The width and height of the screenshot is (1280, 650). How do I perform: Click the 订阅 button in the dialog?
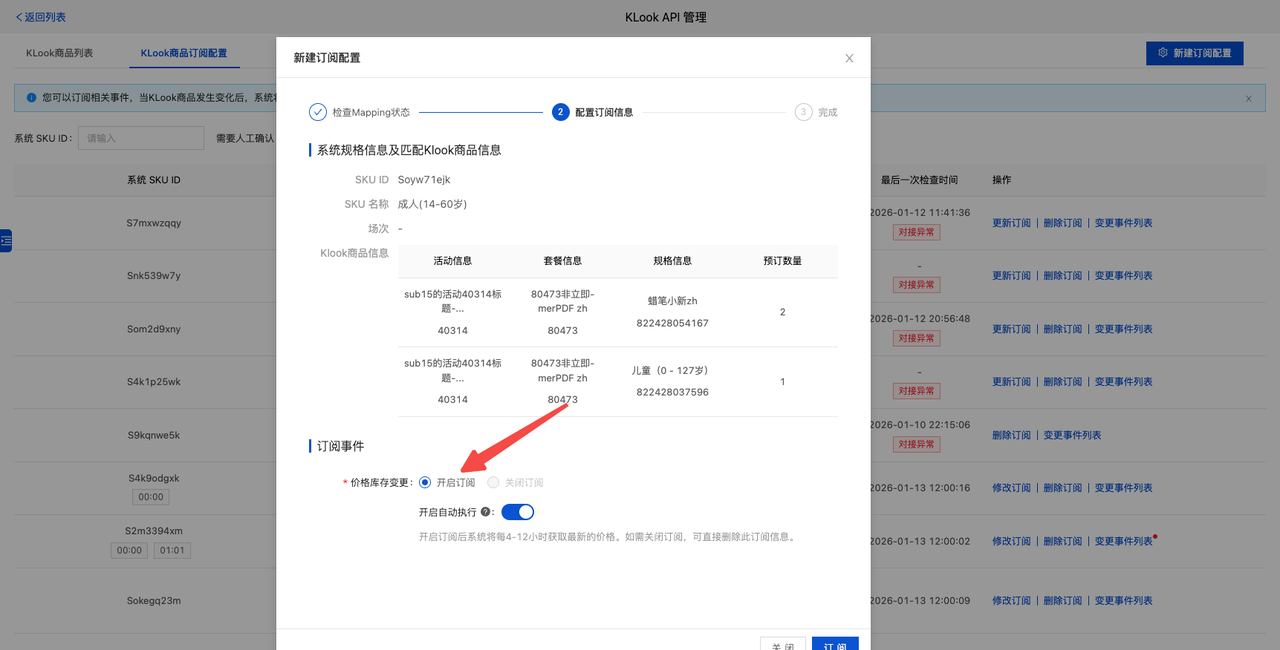click(835, 645)
